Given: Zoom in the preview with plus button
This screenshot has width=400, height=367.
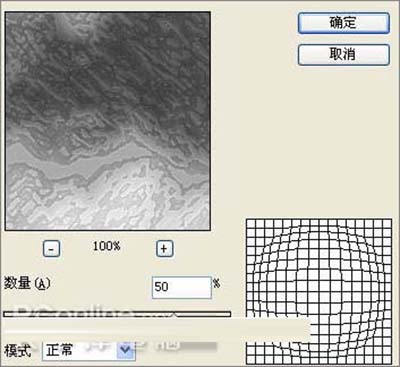Looking at the screenshot, I should 165,249.
